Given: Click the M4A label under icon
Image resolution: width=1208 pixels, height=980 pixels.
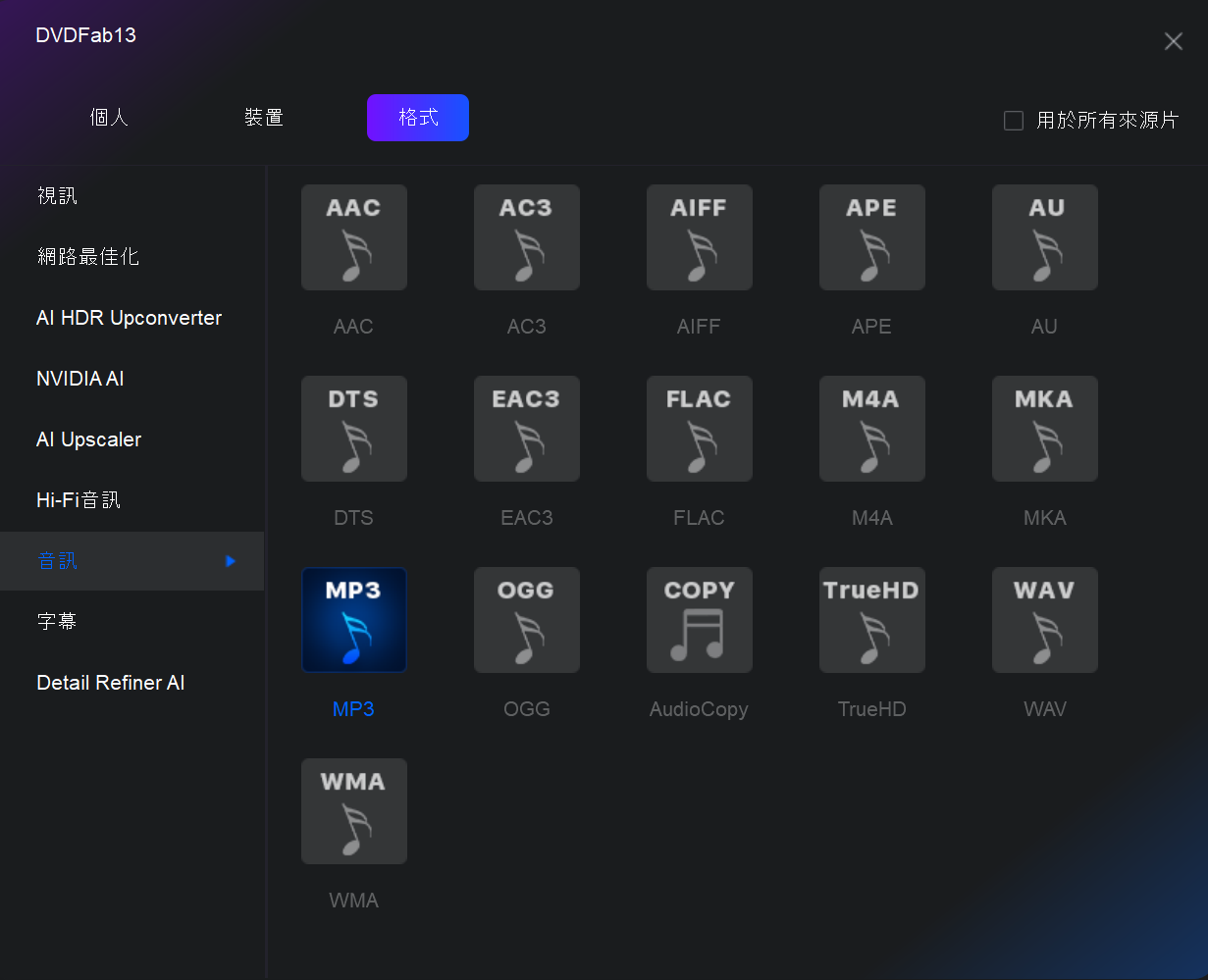Looking at the screenshot, I should click(x=872, y=518).
